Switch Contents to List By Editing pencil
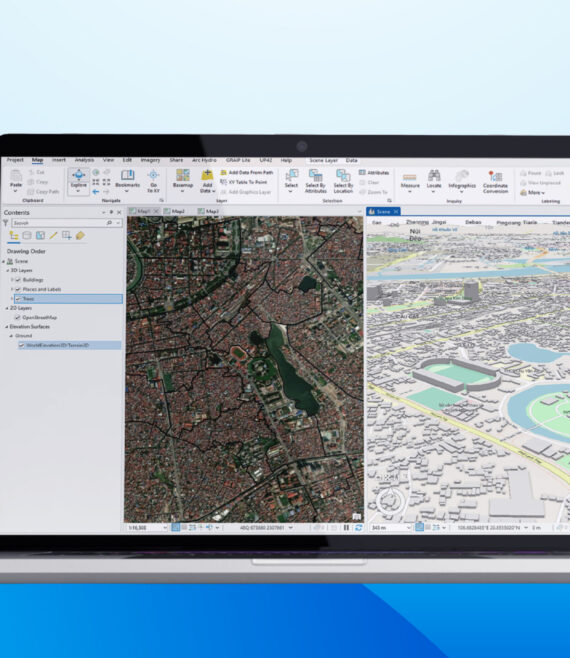 pyautogui.click(x=53, y=235)
